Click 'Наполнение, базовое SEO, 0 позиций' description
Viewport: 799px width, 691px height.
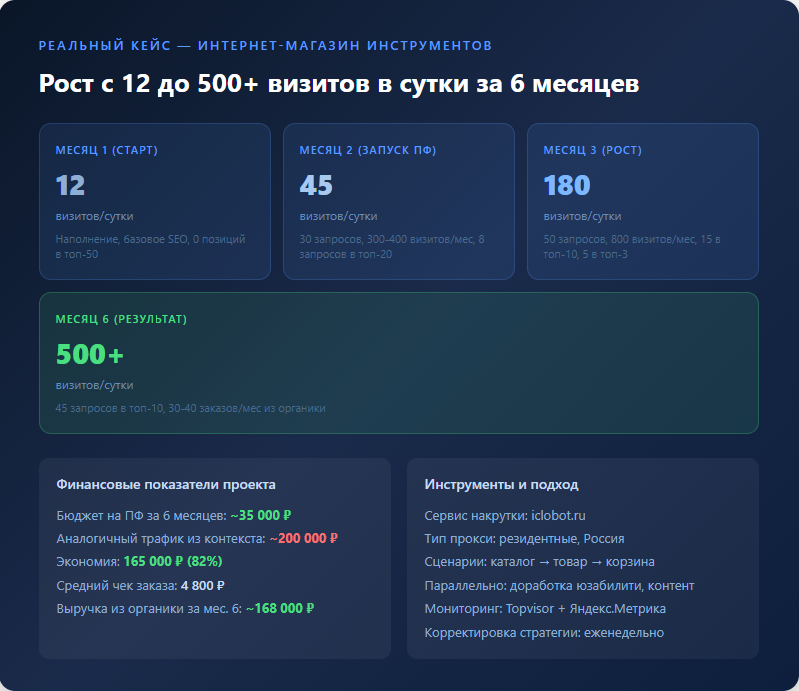click(x=150, y=247)
